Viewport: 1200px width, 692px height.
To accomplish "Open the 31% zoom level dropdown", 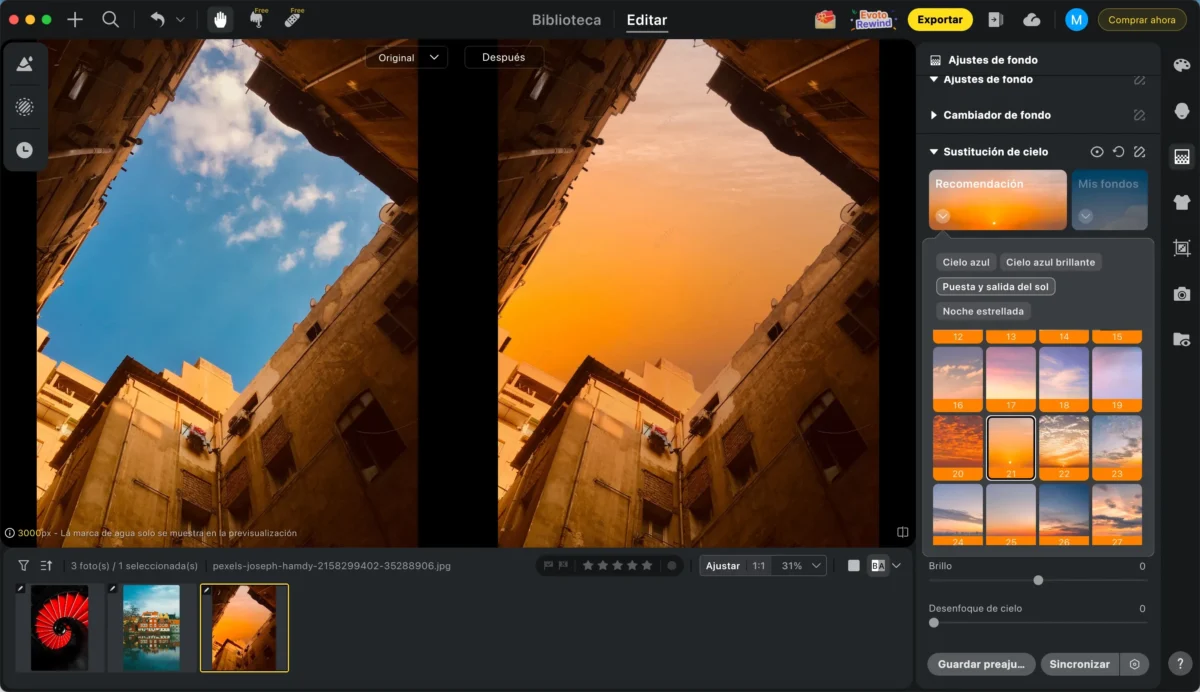I will click(802, 566).
